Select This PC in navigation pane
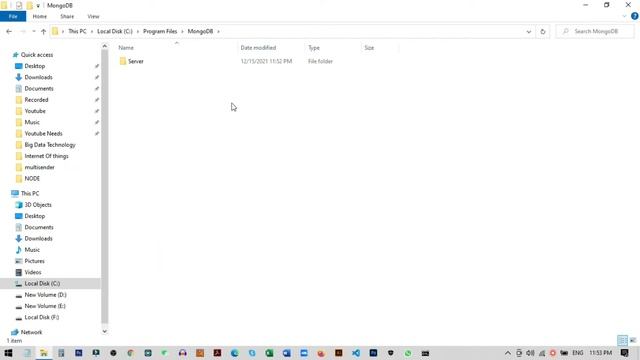640x360 pixels. (30, 193)
